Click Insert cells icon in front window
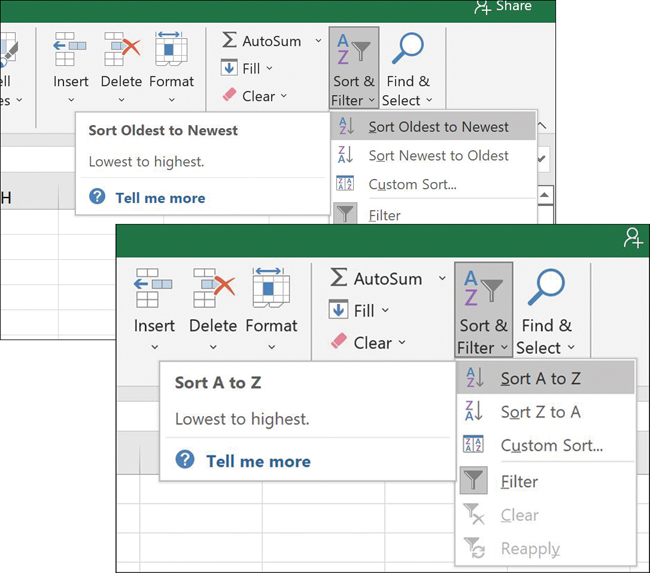 pos(153,288)
